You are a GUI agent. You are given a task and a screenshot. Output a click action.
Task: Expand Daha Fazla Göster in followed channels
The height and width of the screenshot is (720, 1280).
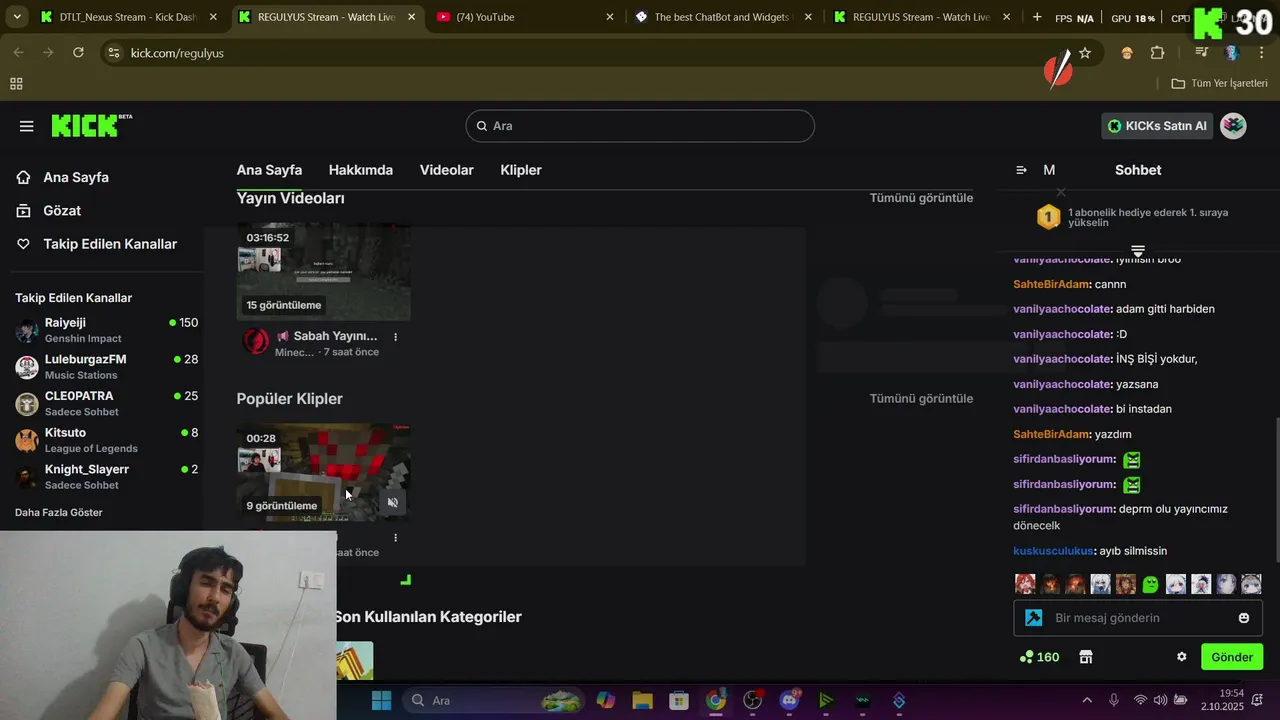59,512
